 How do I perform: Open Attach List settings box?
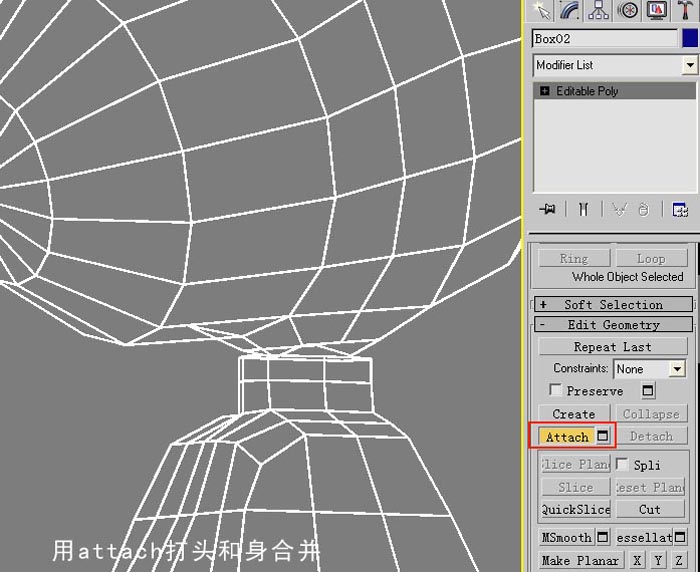[603, 436]
